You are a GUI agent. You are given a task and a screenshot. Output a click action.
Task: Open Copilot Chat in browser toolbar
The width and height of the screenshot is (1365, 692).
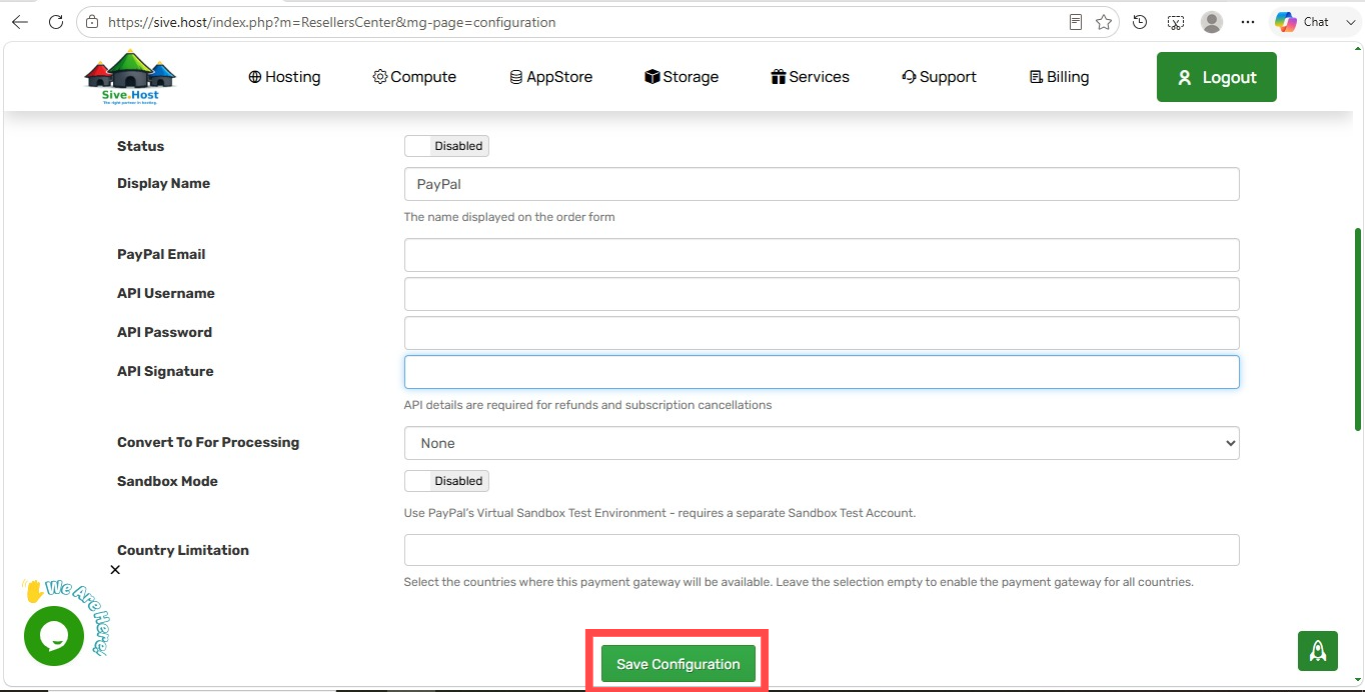click(1302, 22)
